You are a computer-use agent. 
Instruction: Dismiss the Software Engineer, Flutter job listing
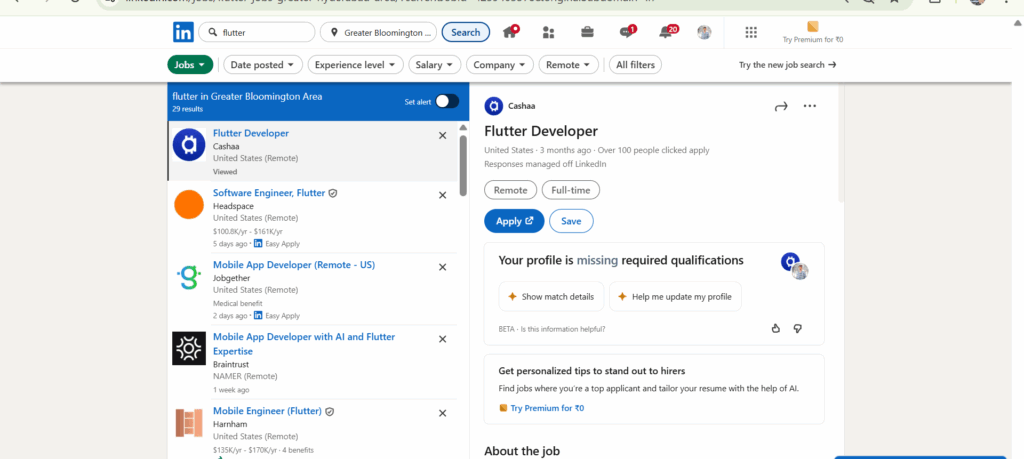[x=443, y=195]
